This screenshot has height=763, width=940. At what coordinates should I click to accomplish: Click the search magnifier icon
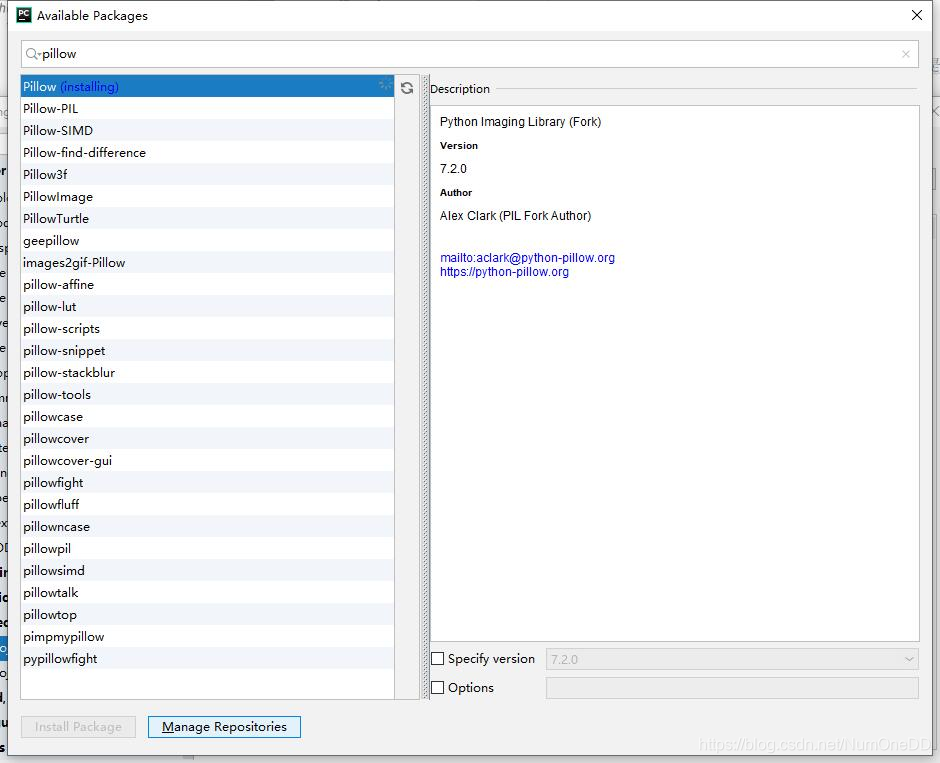32,54
